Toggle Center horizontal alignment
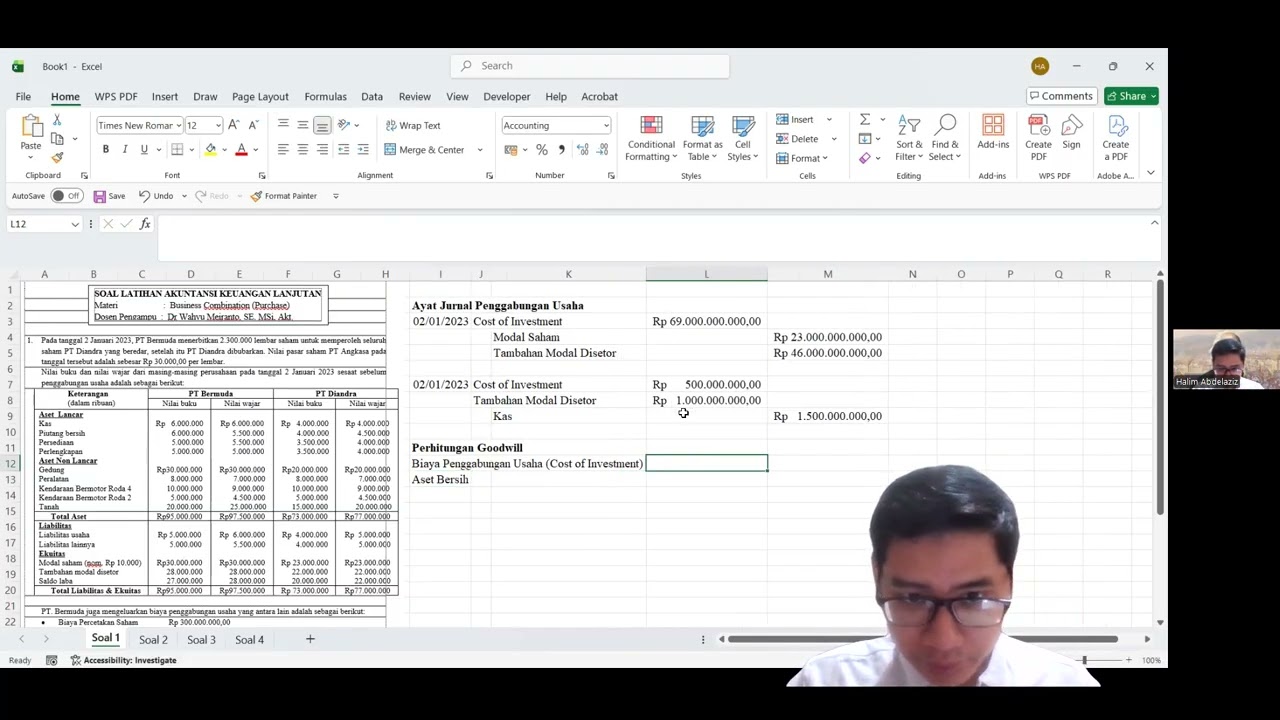1280x720 pixels. point(302,150)
